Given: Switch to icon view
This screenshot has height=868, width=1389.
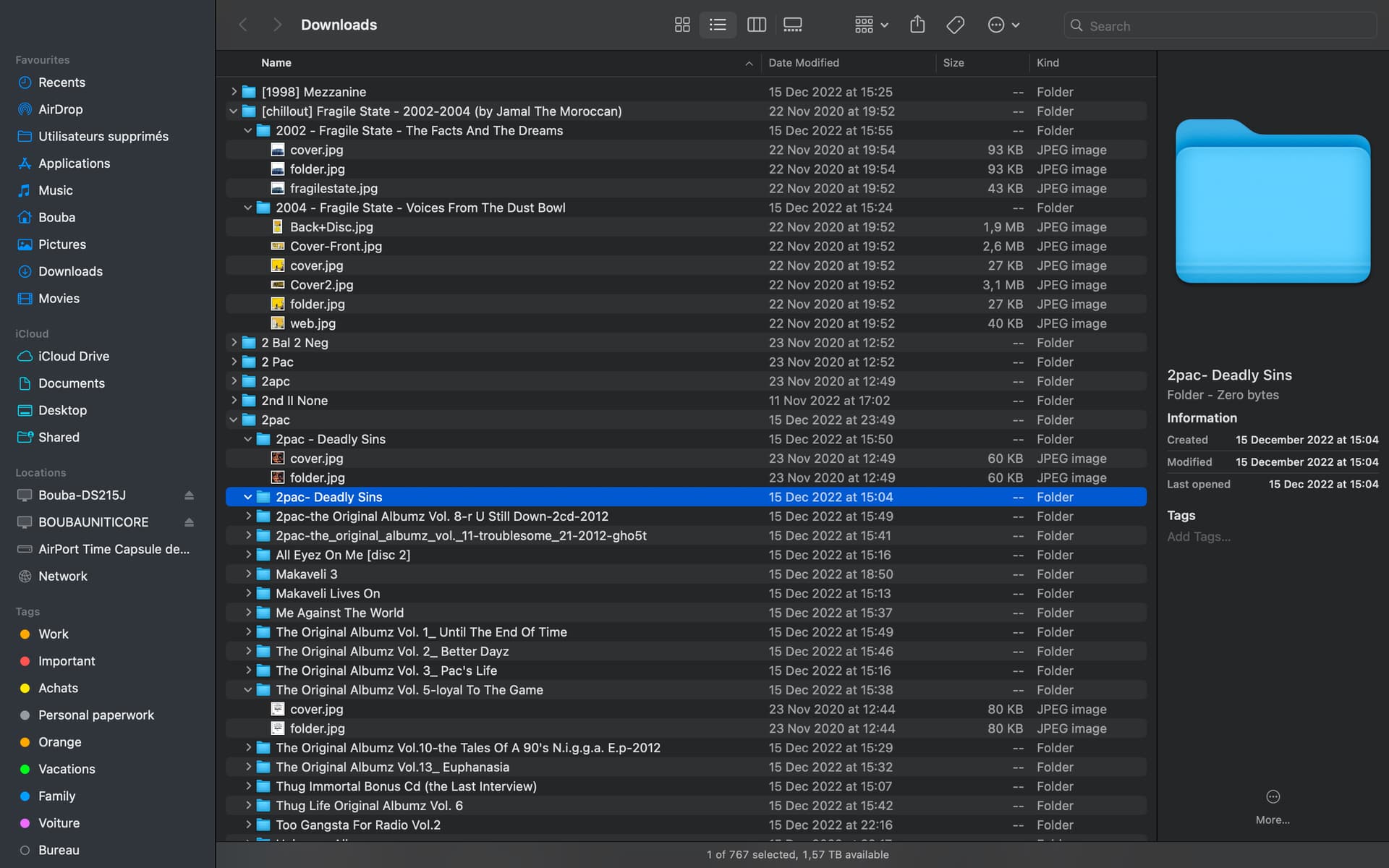Looking at the screenshot, I should tap(681, 25).
